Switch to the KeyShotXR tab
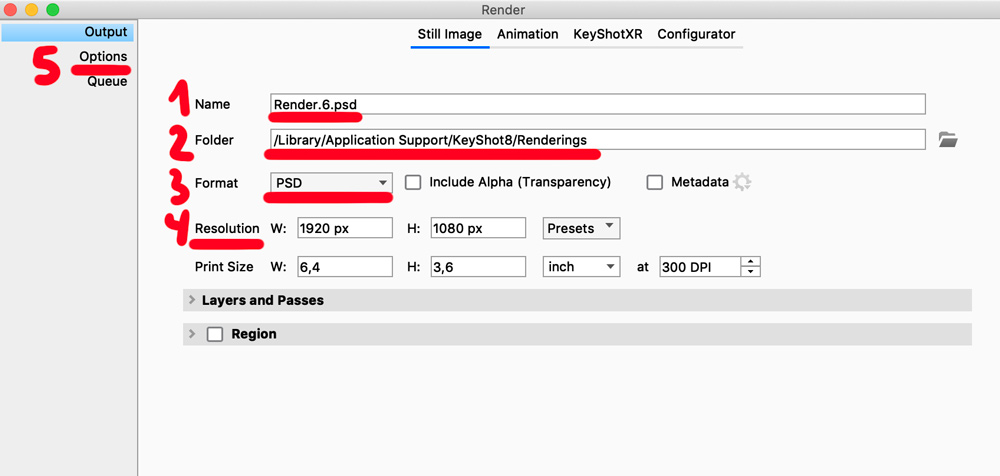Viewport: 1000px width, 476px height. [x=608, y=34]
